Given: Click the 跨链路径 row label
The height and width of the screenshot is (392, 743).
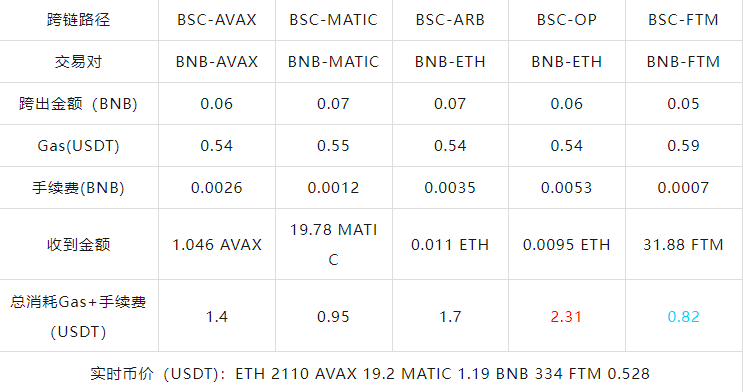Looking at the screenshot, I should coord(79,20).
